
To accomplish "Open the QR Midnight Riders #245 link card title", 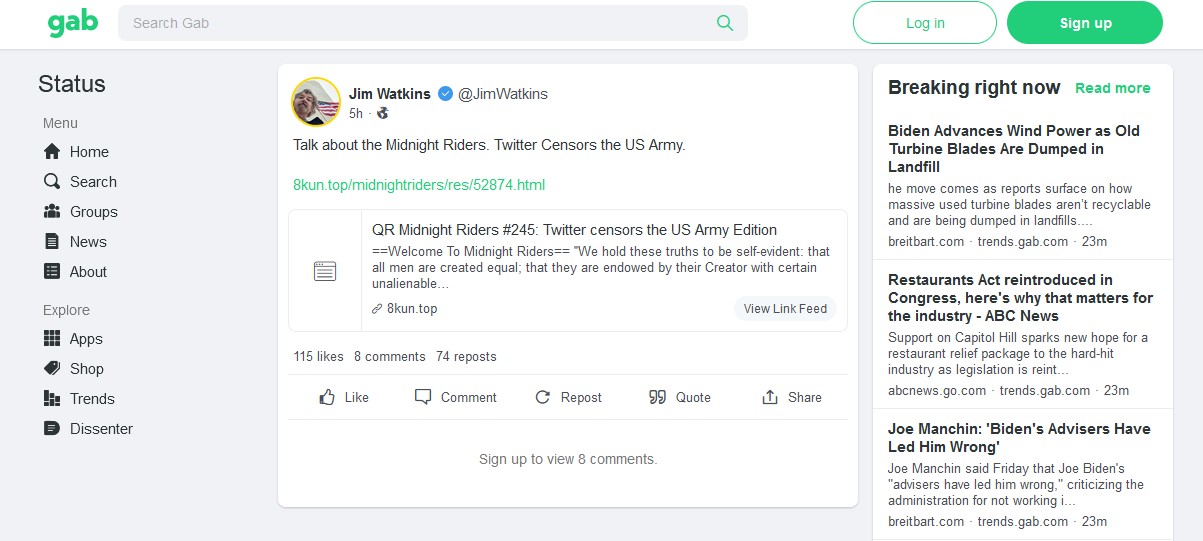I will pyautogui.click(x=574, y=230).
